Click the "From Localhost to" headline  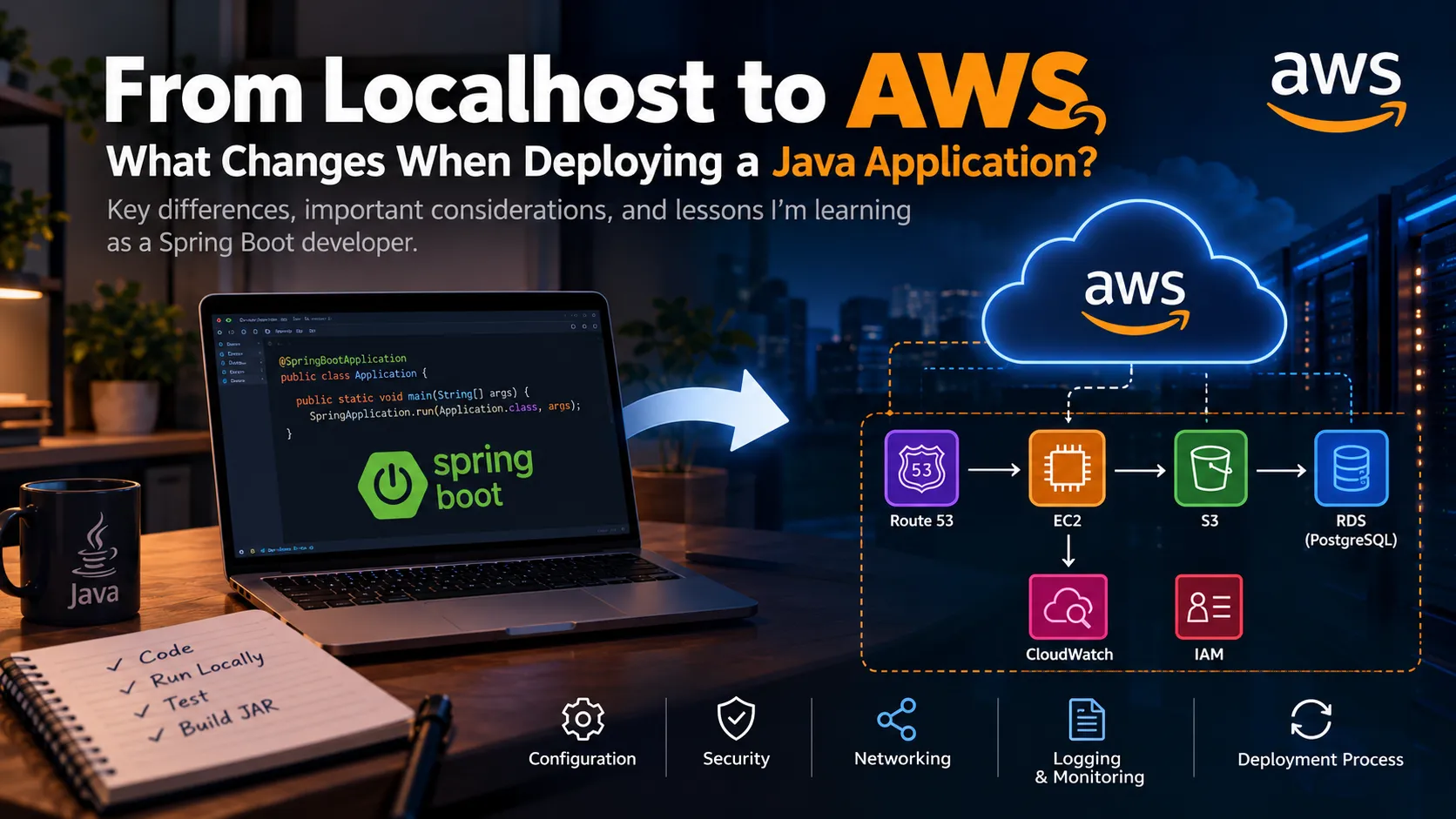tap(464, 90)
